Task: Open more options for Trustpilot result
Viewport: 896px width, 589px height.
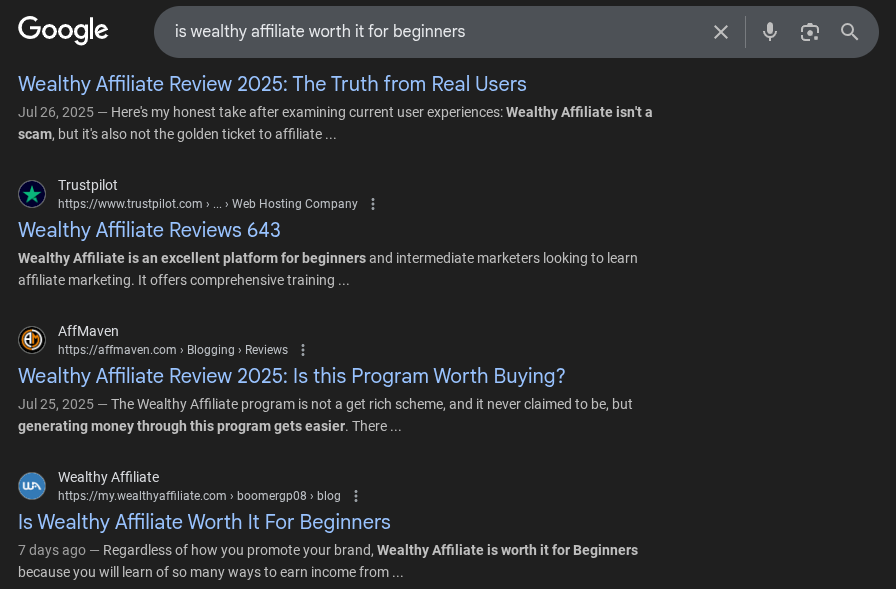Action: coord(373,204)
